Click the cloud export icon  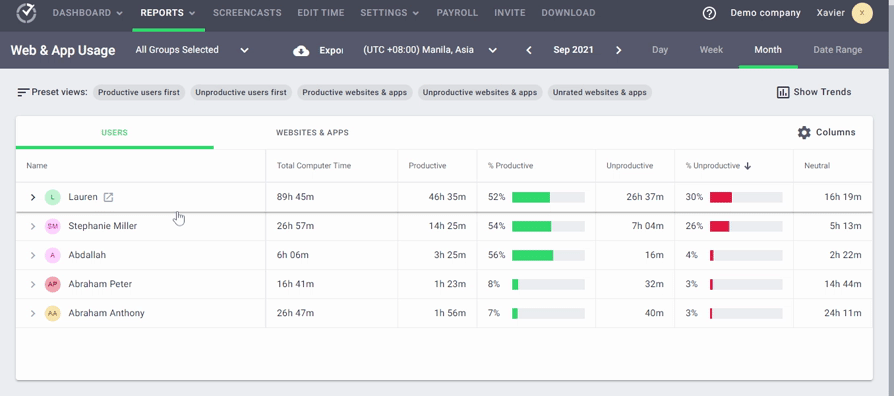coord(301,50)
